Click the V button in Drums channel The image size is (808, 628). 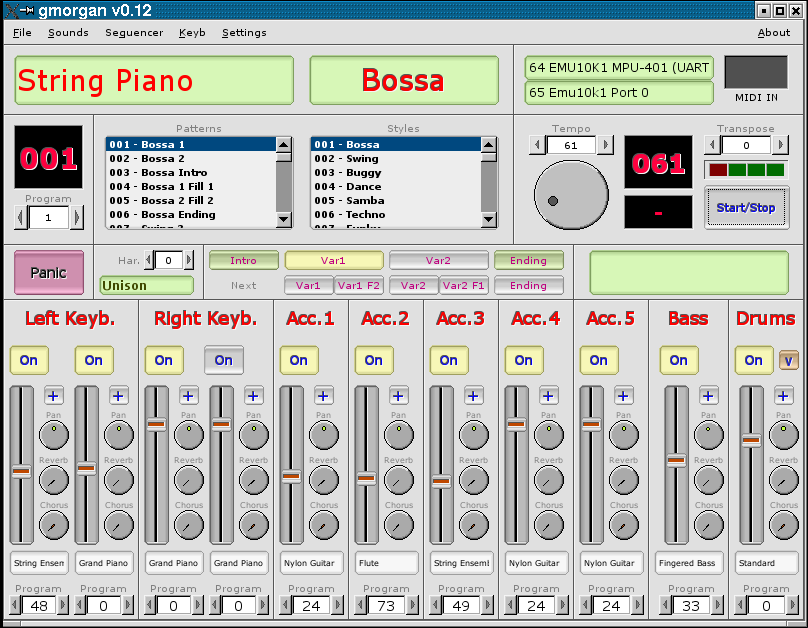(788, 360)
